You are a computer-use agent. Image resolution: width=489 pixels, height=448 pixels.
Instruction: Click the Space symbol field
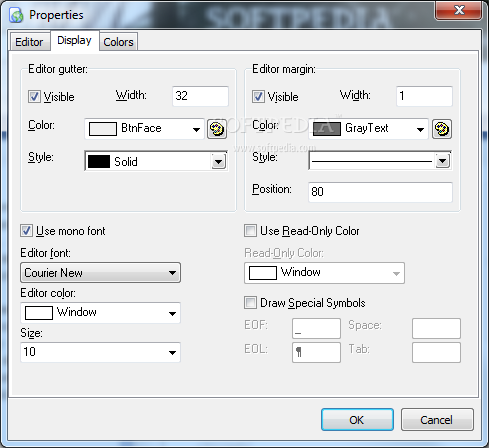436,328
